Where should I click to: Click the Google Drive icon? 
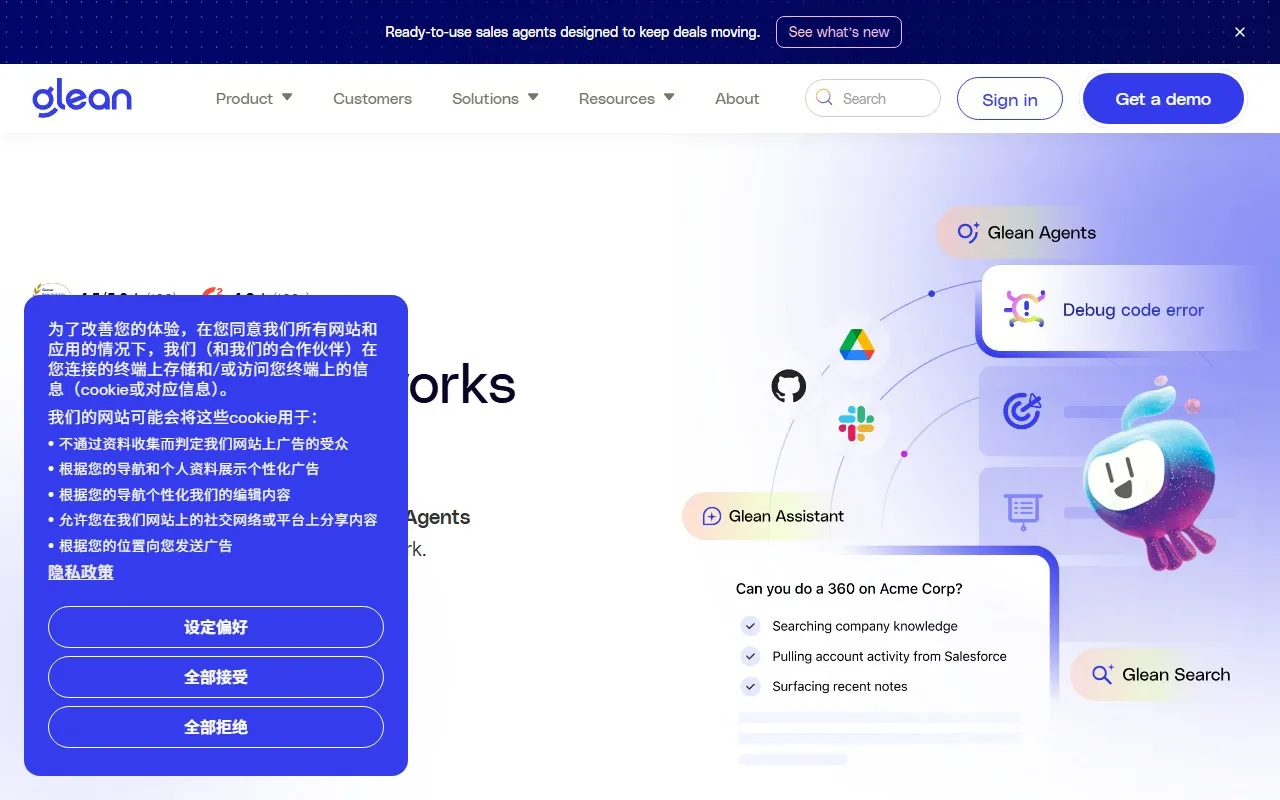pos(857,345)
